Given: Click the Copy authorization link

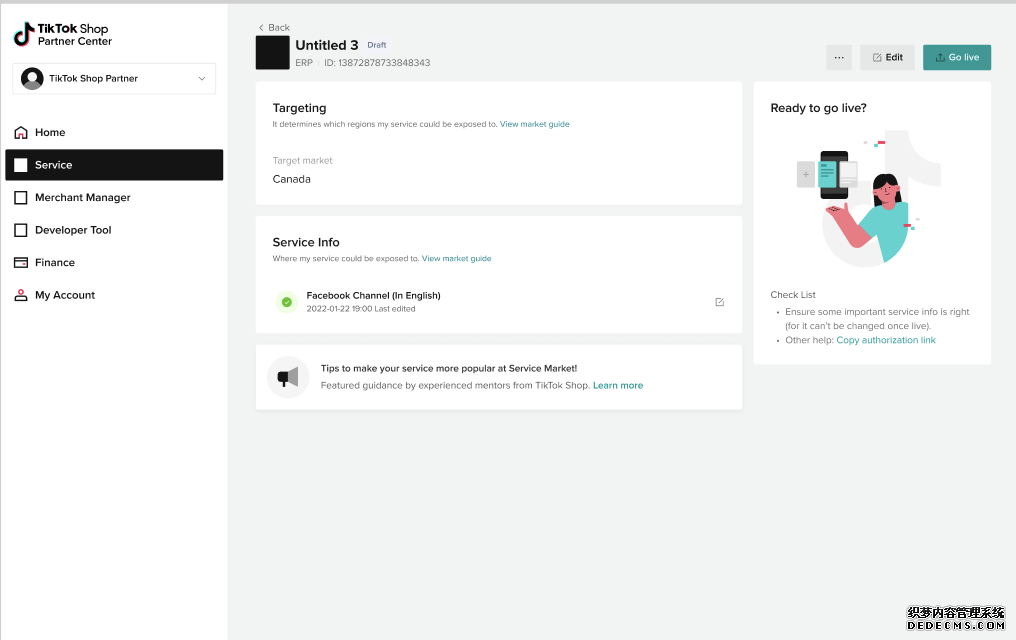Looking at the screenshot, I should pos(886,340).
